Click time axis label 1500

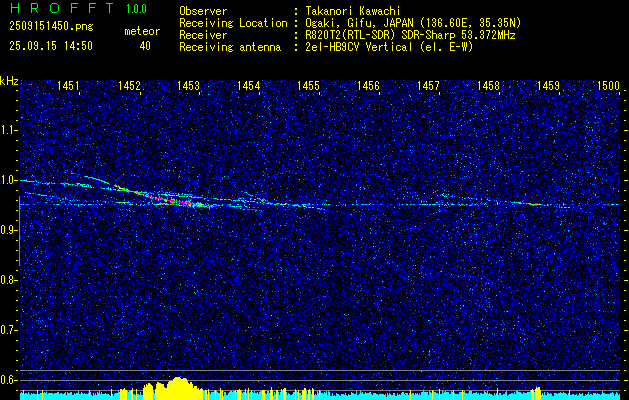pos(608,85)
